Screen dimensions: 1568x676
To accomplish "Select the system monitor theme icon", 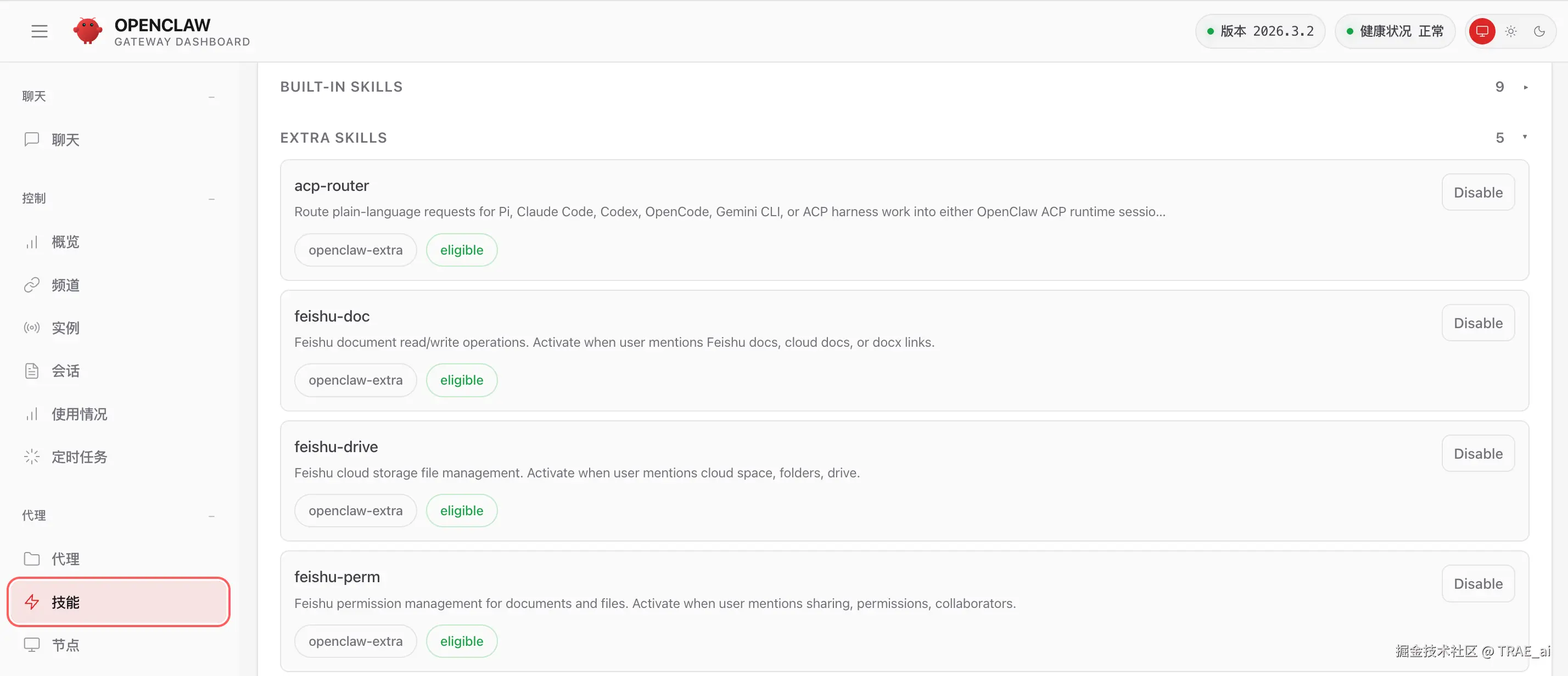I will 1482,31.
